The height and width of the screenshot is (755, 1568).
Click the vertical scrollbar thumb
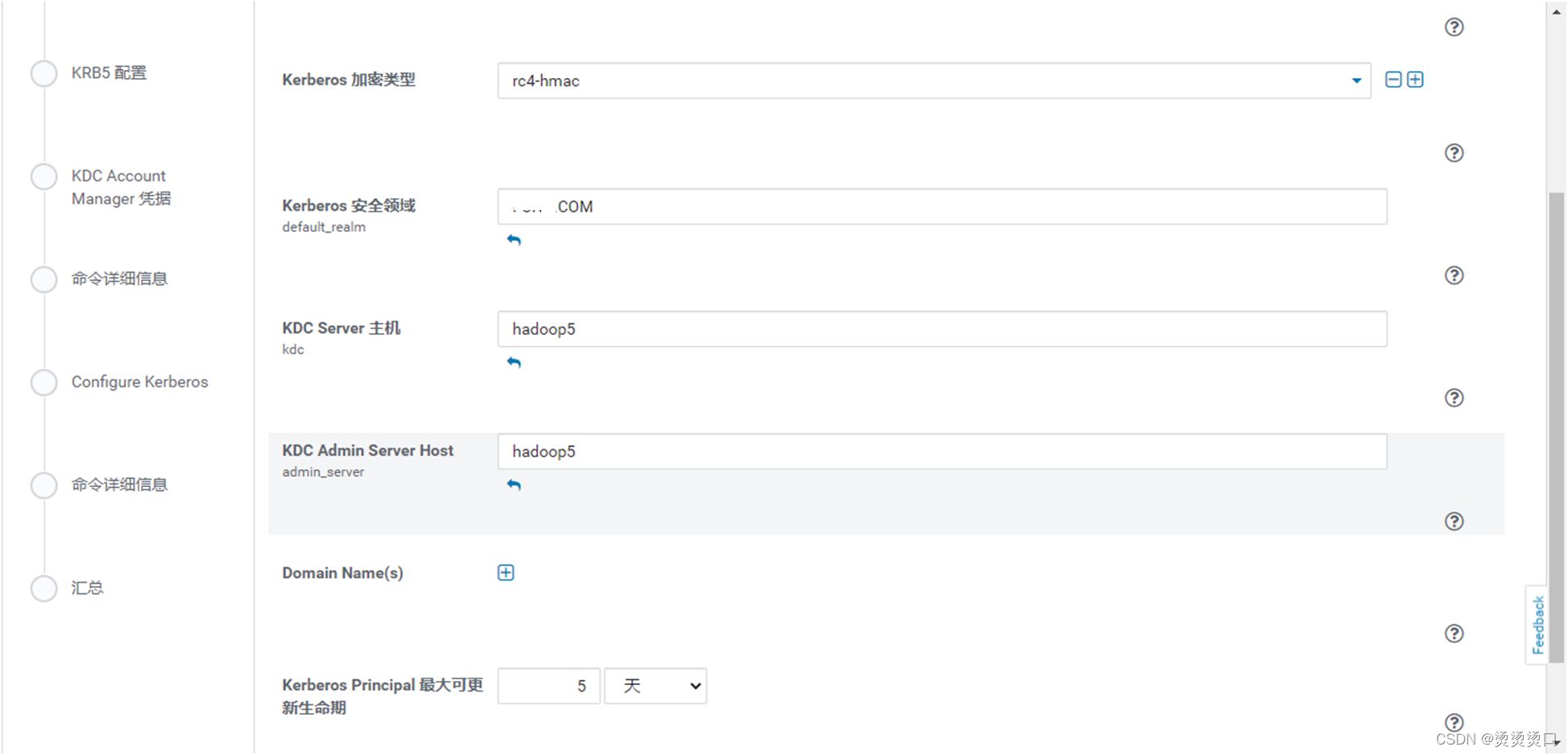point(1557,427)
